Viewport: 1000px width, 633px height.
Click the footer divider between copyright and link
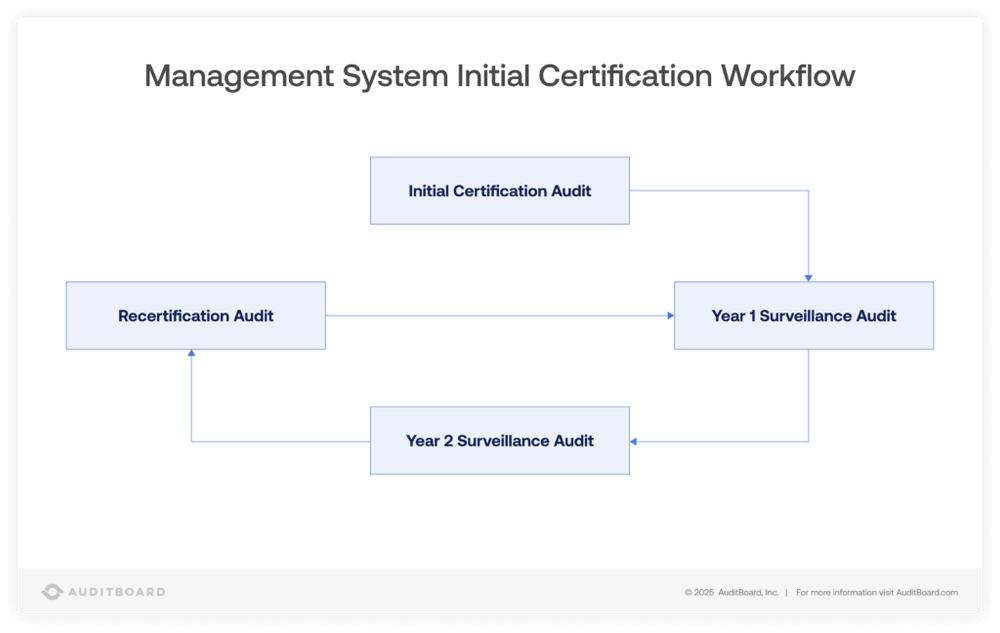(x=788, y=592)
